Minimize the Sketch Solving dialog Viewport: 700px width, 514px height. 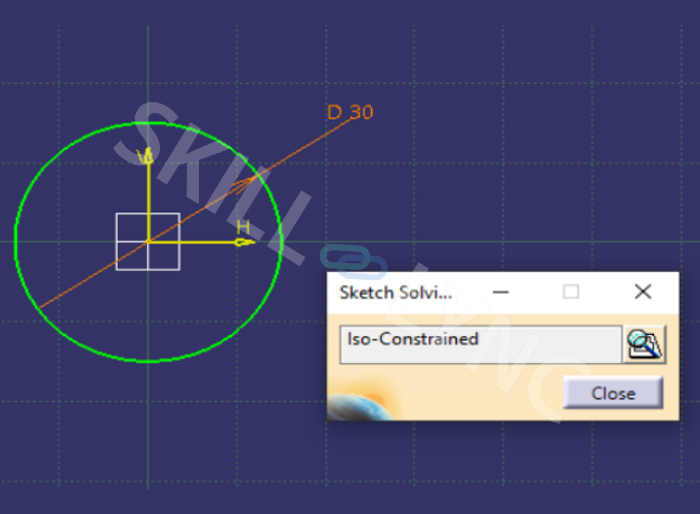pyautogui.click(x=500, y=293)
